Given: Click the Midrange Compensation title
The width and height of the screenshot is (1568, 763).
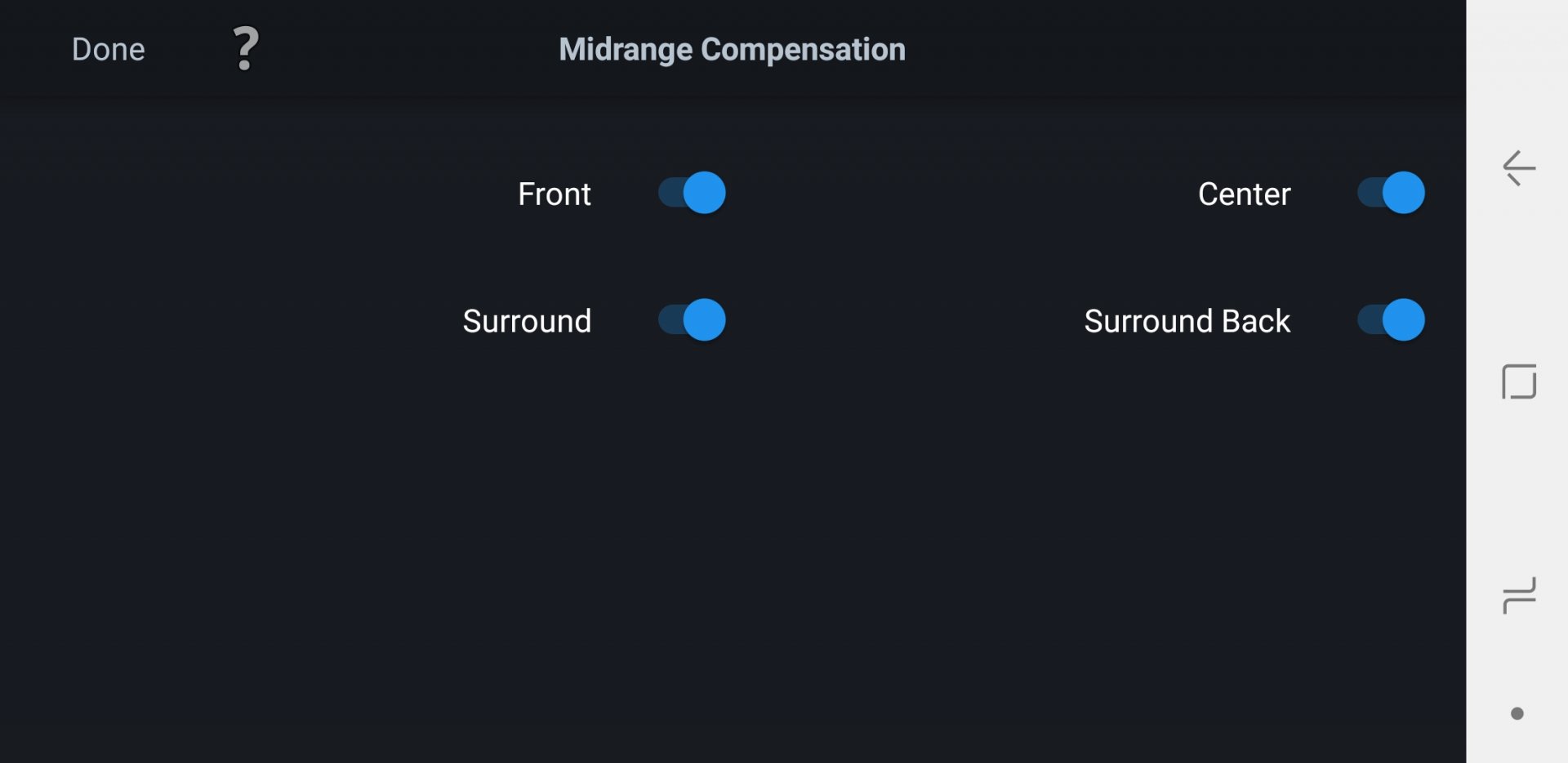Looking at the screenshot, I should click(732, 49).
